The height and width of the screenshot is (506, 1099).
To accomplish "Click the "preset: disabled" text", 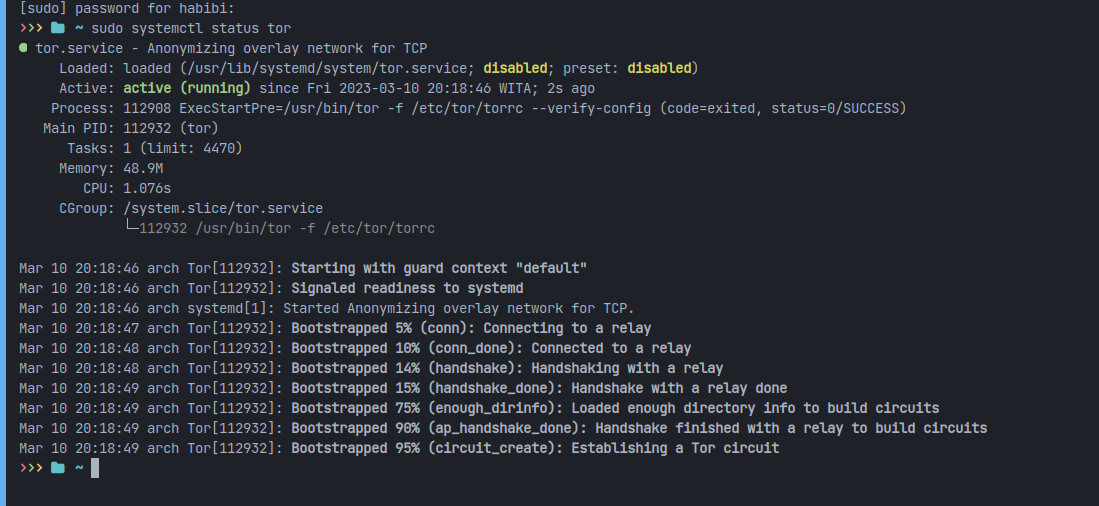I will [627, 68].
